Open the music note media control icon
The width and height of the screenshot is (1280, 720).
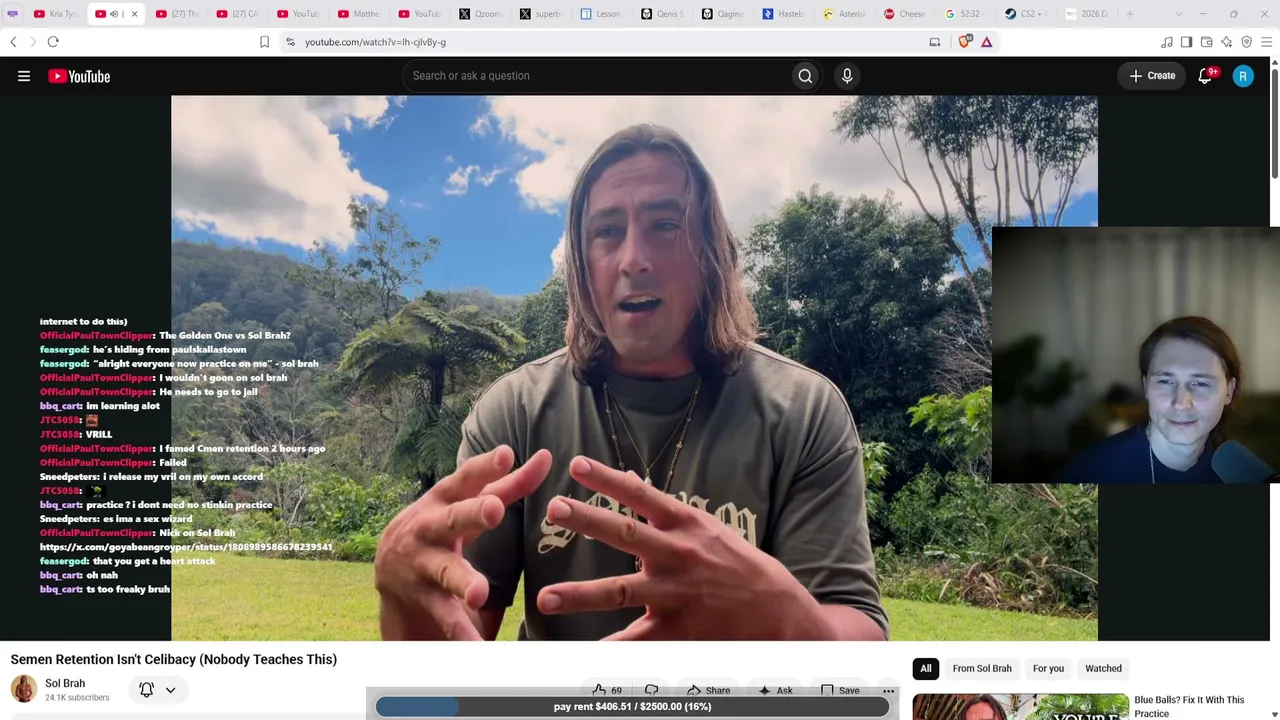1166,42
